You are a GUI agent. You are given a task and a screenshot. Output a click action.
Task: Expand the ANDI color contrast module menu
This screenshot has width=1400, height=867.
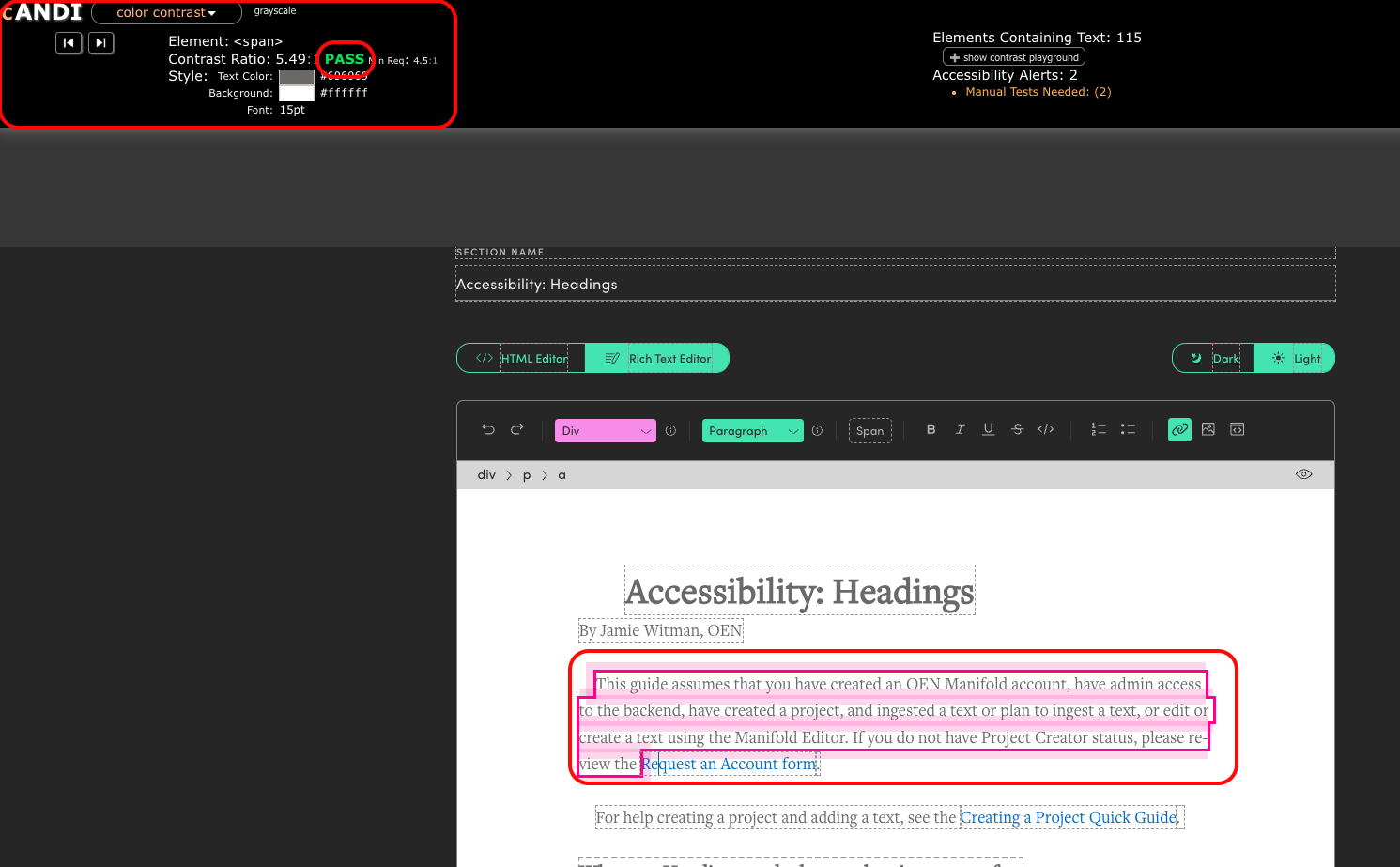click(x=166, y=13)
